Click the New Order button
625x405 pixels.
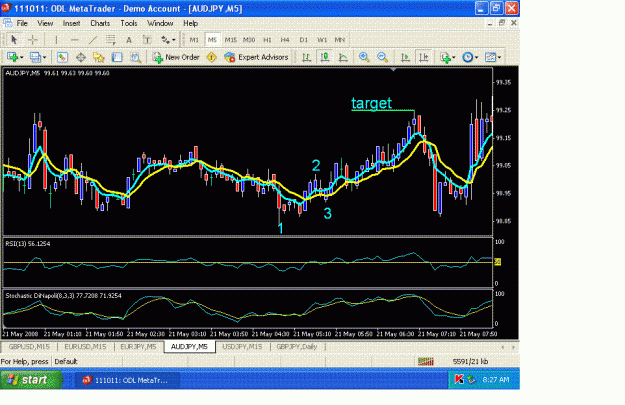point(176,57)
